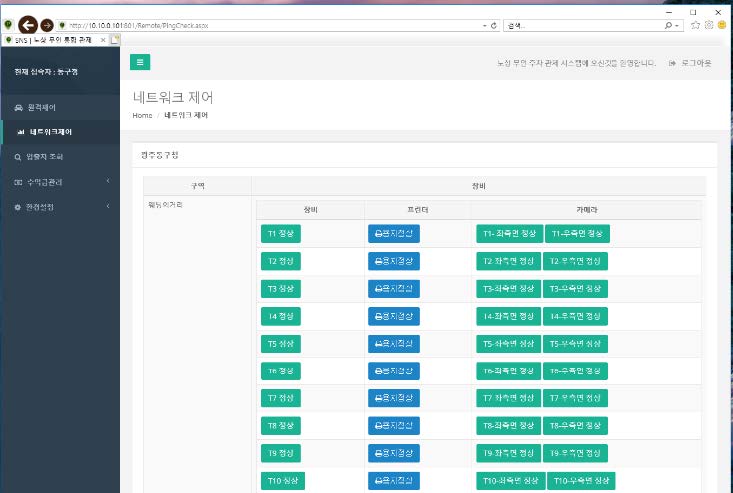
Task: Click the Home breadcrumb link
Action: pos(142,116)
